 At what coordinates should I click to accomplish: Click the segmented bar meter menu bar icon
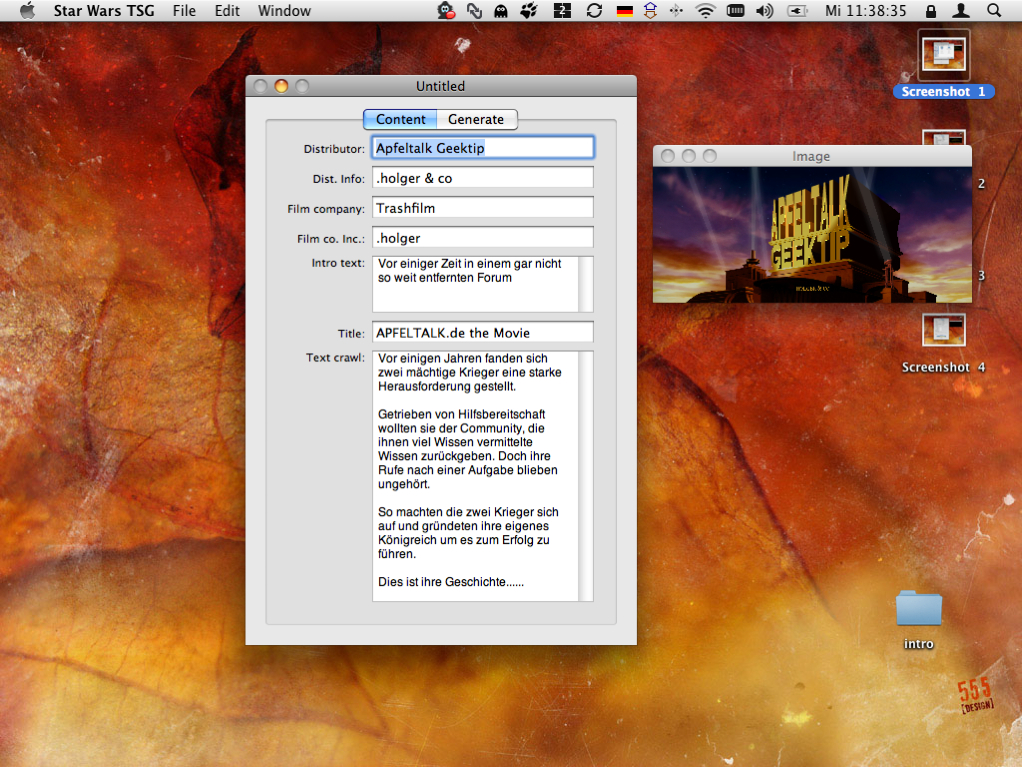tap(735, 10)
